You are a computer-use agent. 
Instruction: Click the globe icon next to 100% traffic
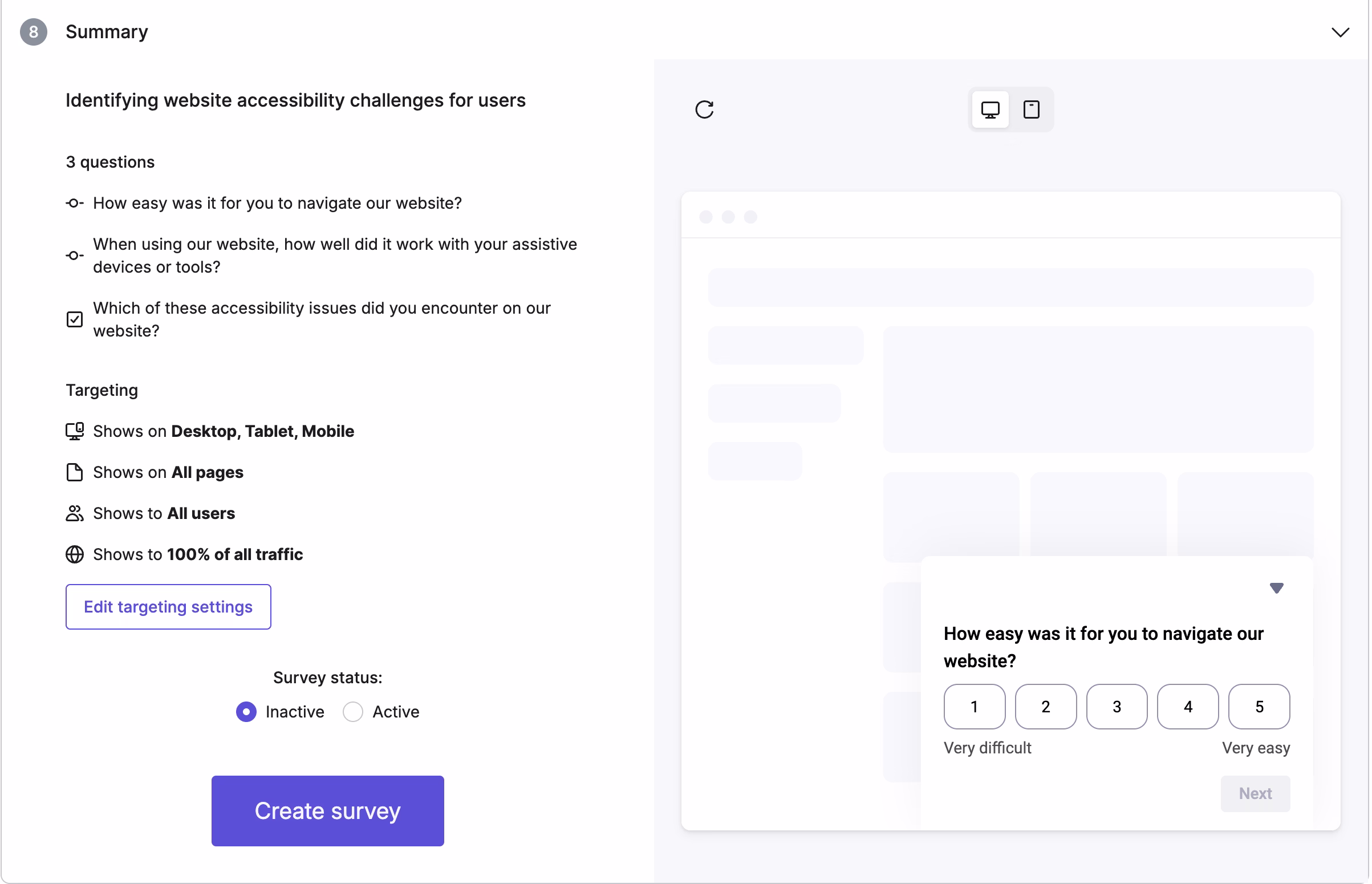[x=75, y=554]
